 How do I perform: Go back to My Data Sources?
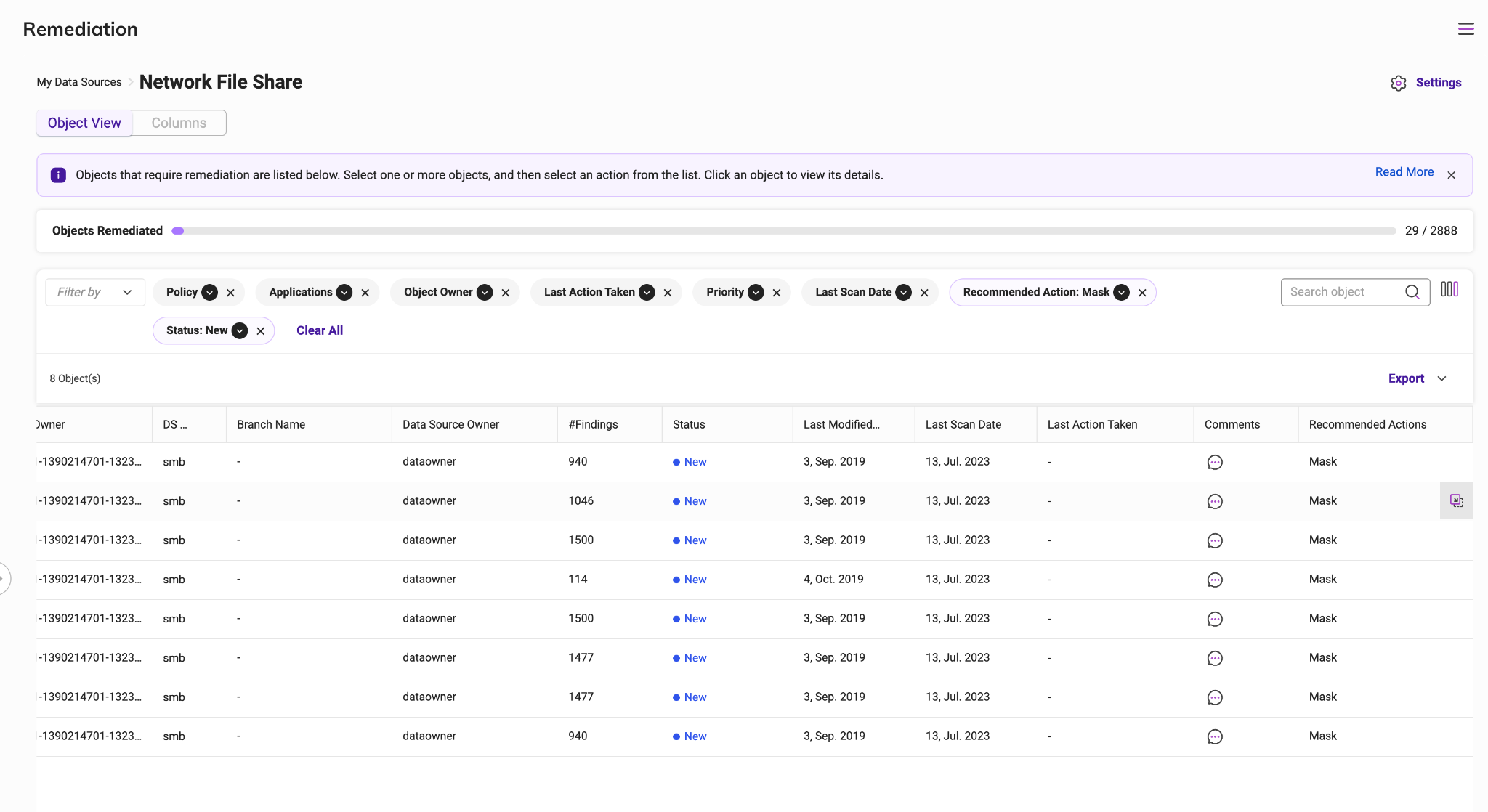79,82
